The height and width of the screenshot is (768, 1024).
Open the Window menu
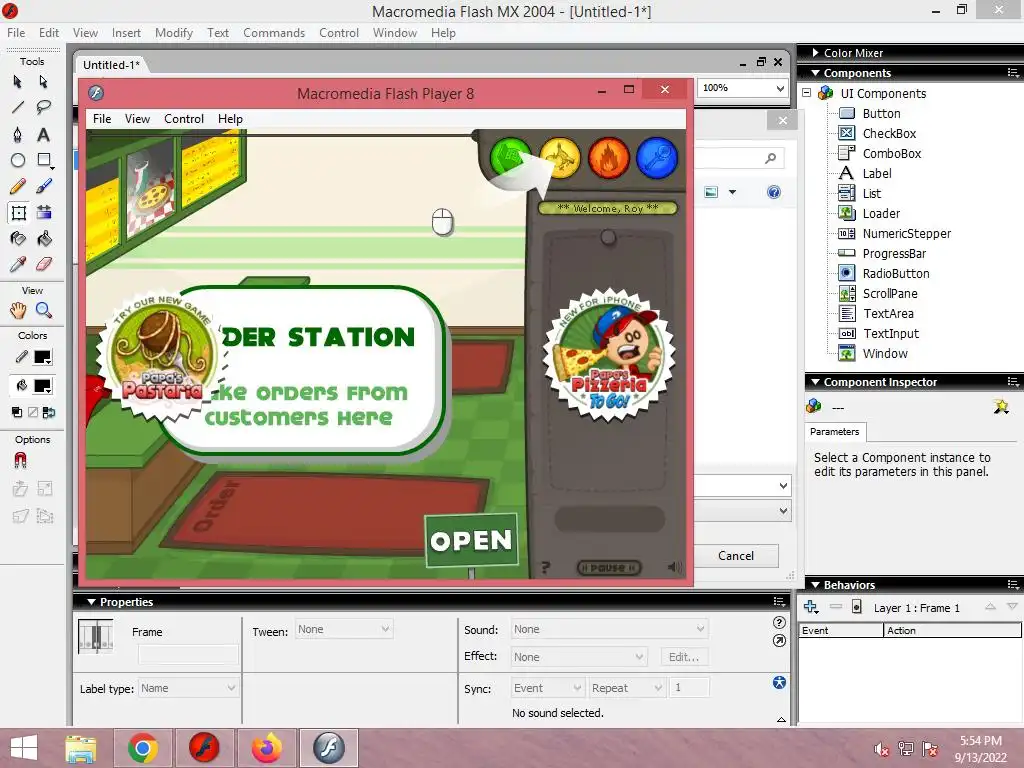coord(394,33)
